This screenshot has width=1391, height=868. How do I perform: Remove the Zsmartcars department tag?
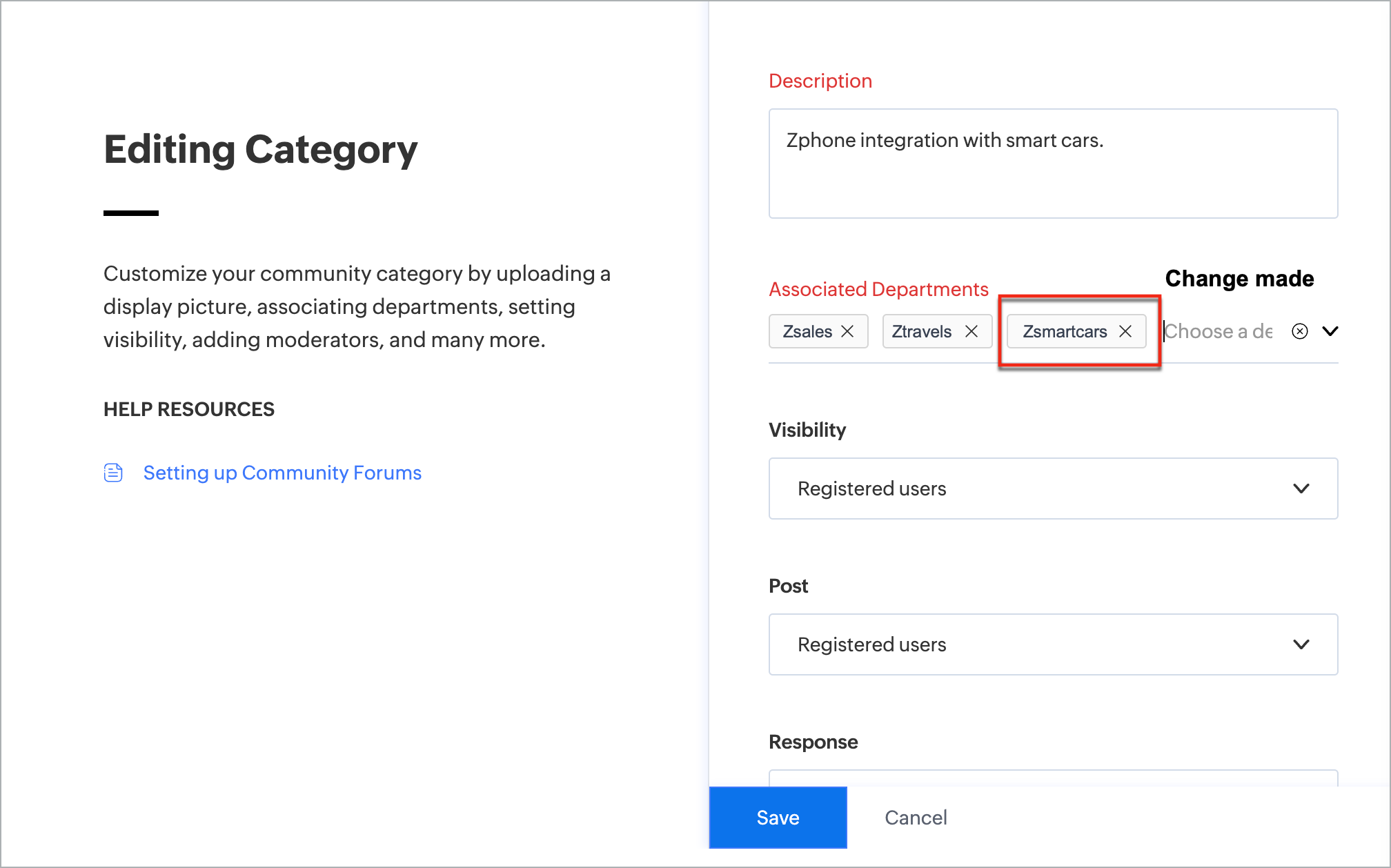click(1125, 332)
